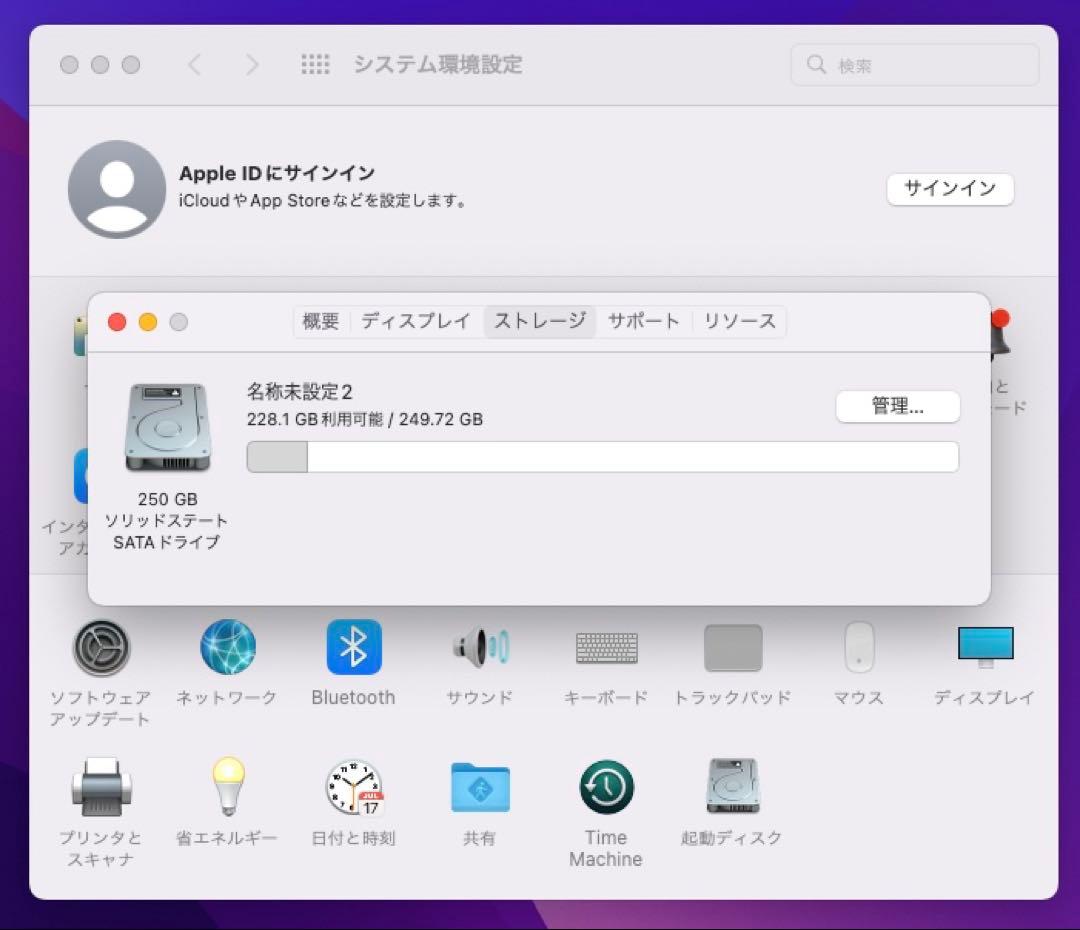Switch to the 概要 tab

[x=320, y=321]
